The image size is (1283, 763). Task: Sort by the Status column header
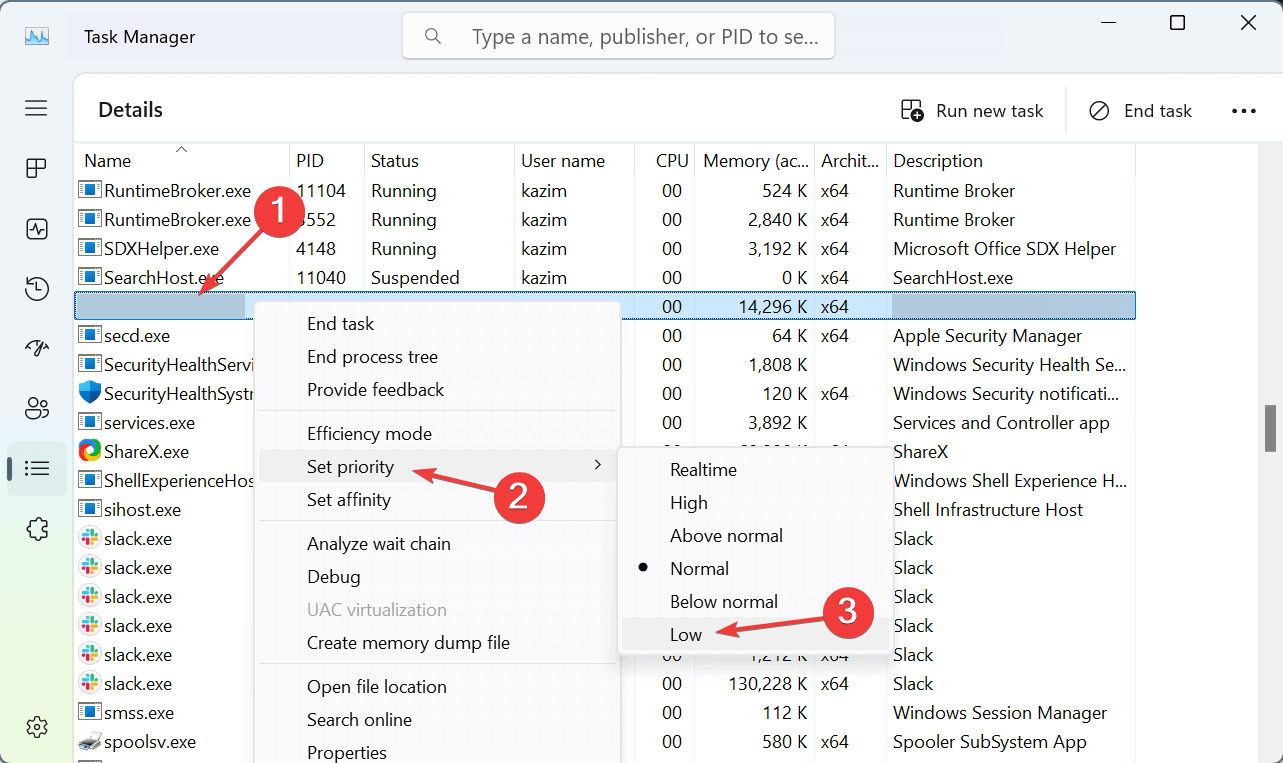click(x=395, y=161)
